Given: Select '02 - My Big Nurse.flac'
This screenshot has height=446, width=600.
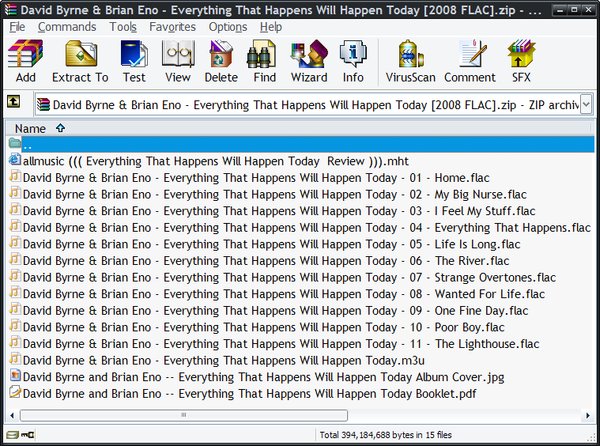Looking at the screenshot, I should tap(275, 194).
